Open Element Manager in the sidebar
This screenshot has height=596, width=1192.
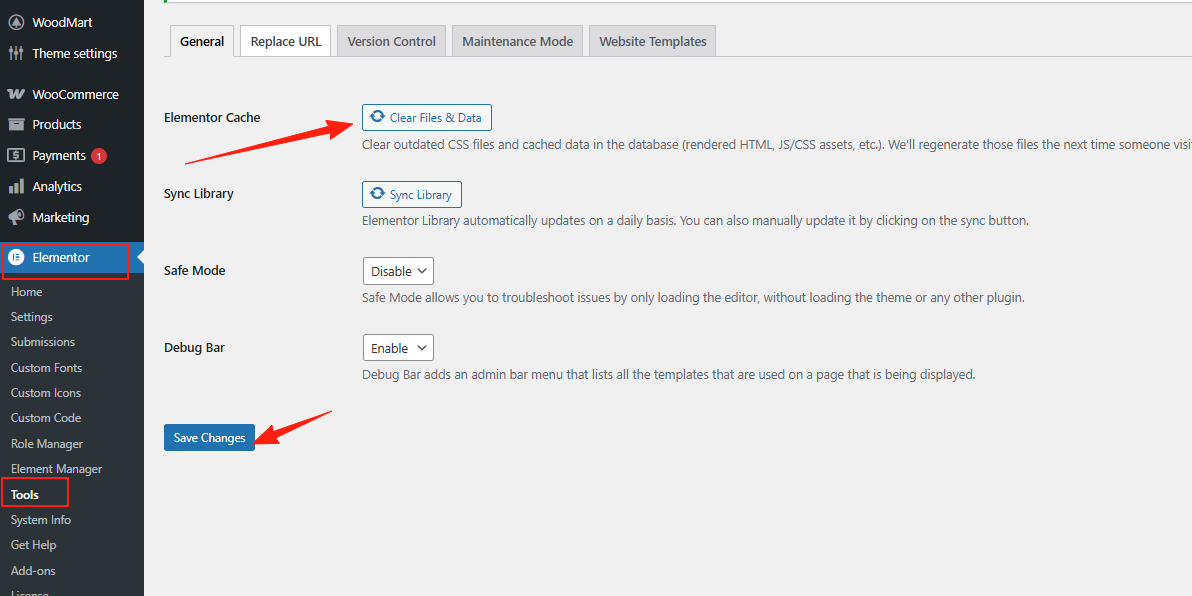pos(56,469)
